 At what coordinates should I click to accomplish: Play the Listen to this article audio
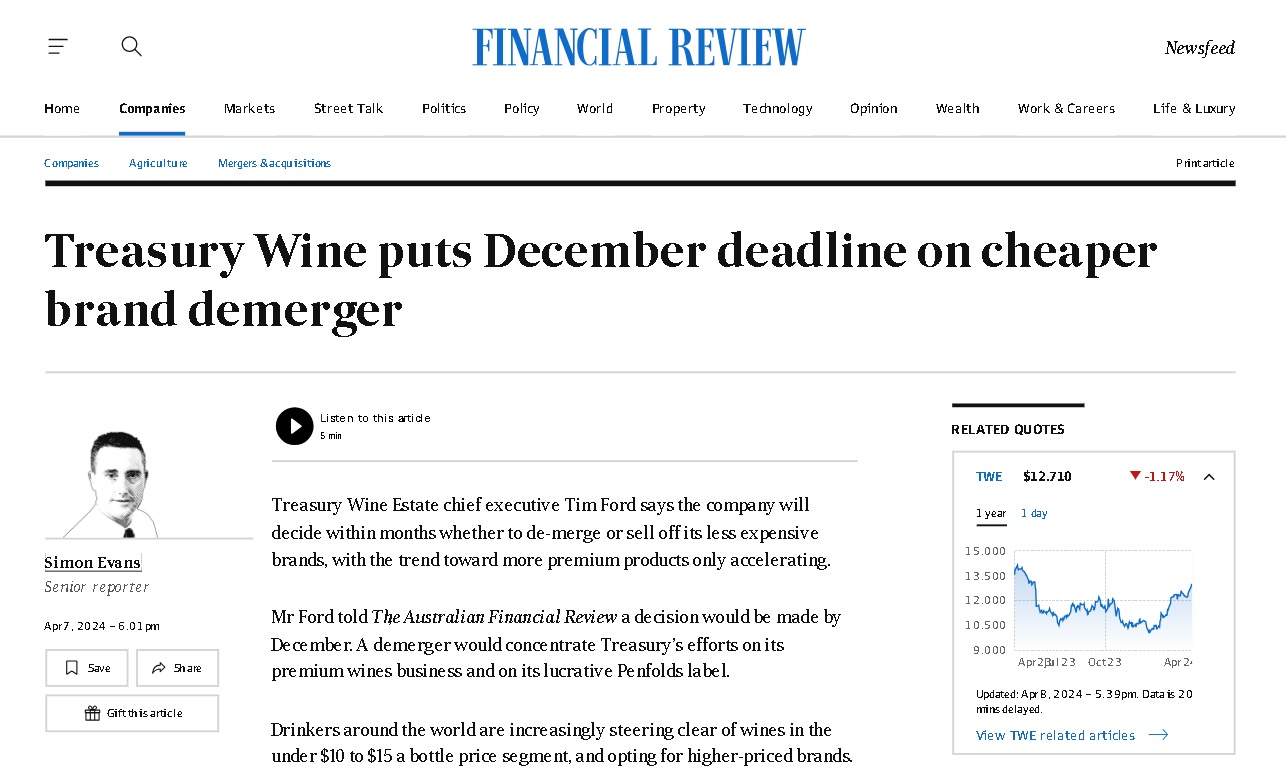tap(294, 426)
